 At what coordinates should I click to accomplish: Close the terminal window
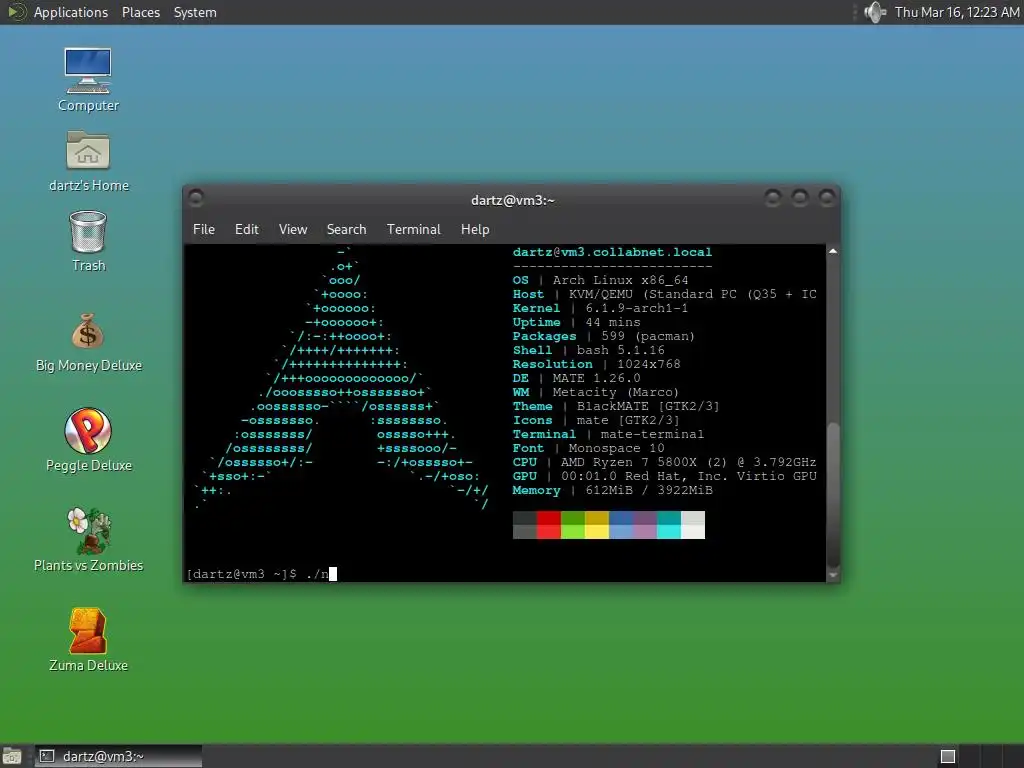(x=827, y=197)
